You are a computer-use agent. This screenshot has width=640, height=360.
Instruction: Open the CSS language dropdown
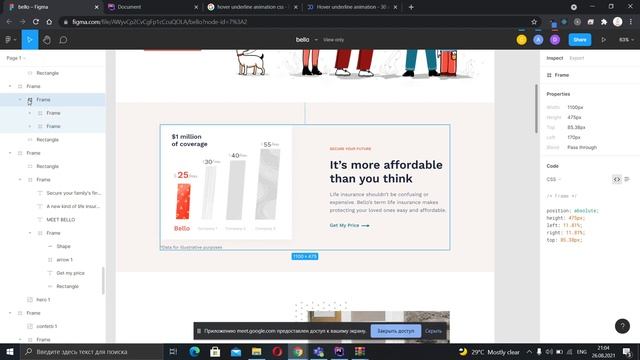tap(553, 179)
